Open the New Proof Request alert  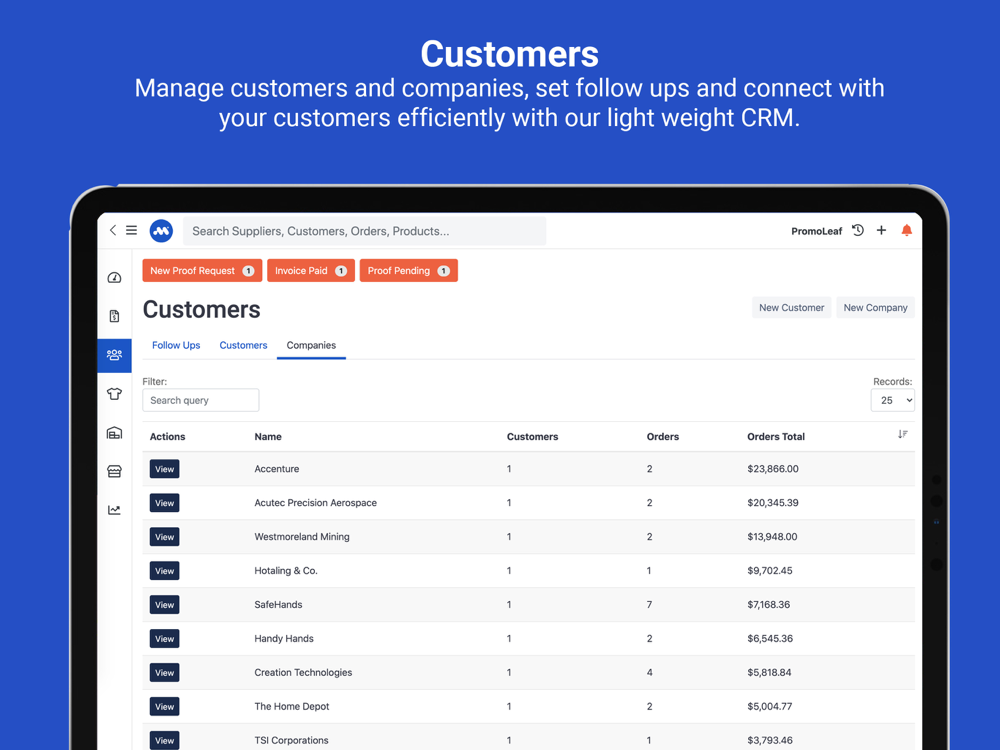202,270
